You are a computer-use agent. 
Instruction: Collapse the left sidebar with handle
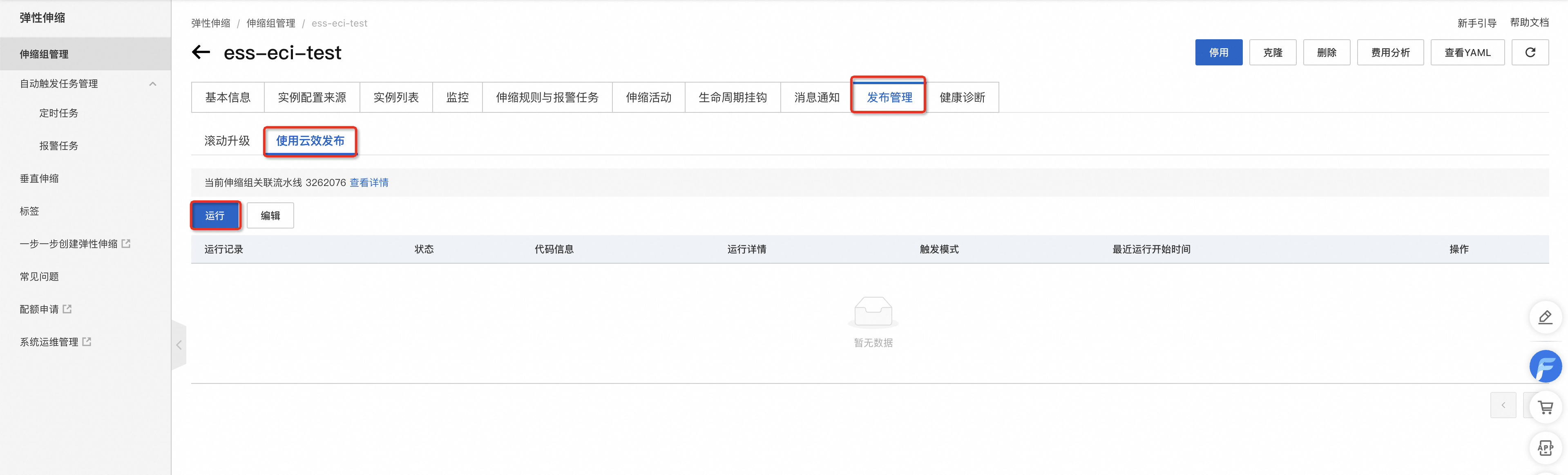[179, 345]
